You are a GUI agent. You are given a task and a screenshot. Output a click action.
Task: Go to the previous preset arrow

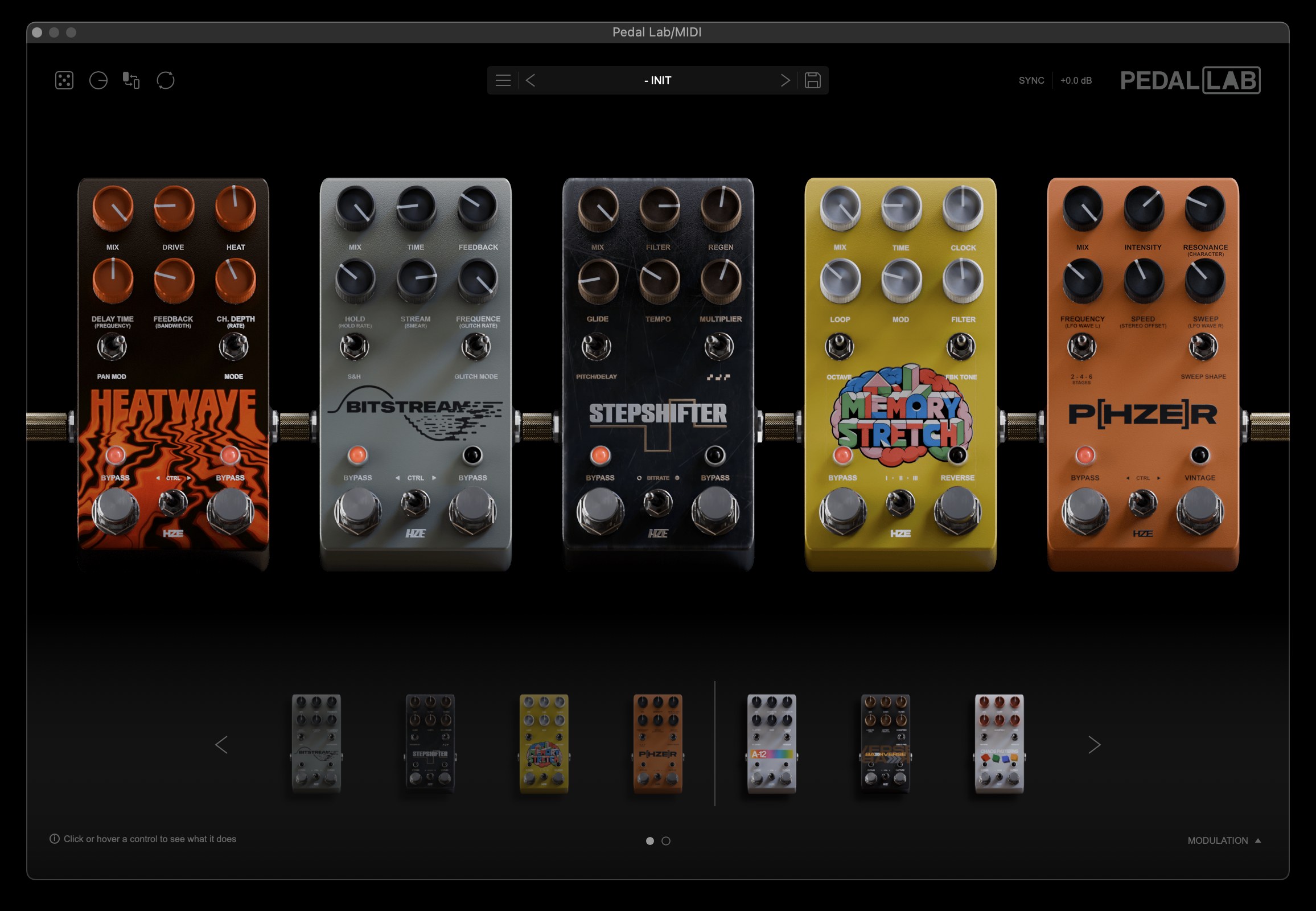tap(530, 80)
